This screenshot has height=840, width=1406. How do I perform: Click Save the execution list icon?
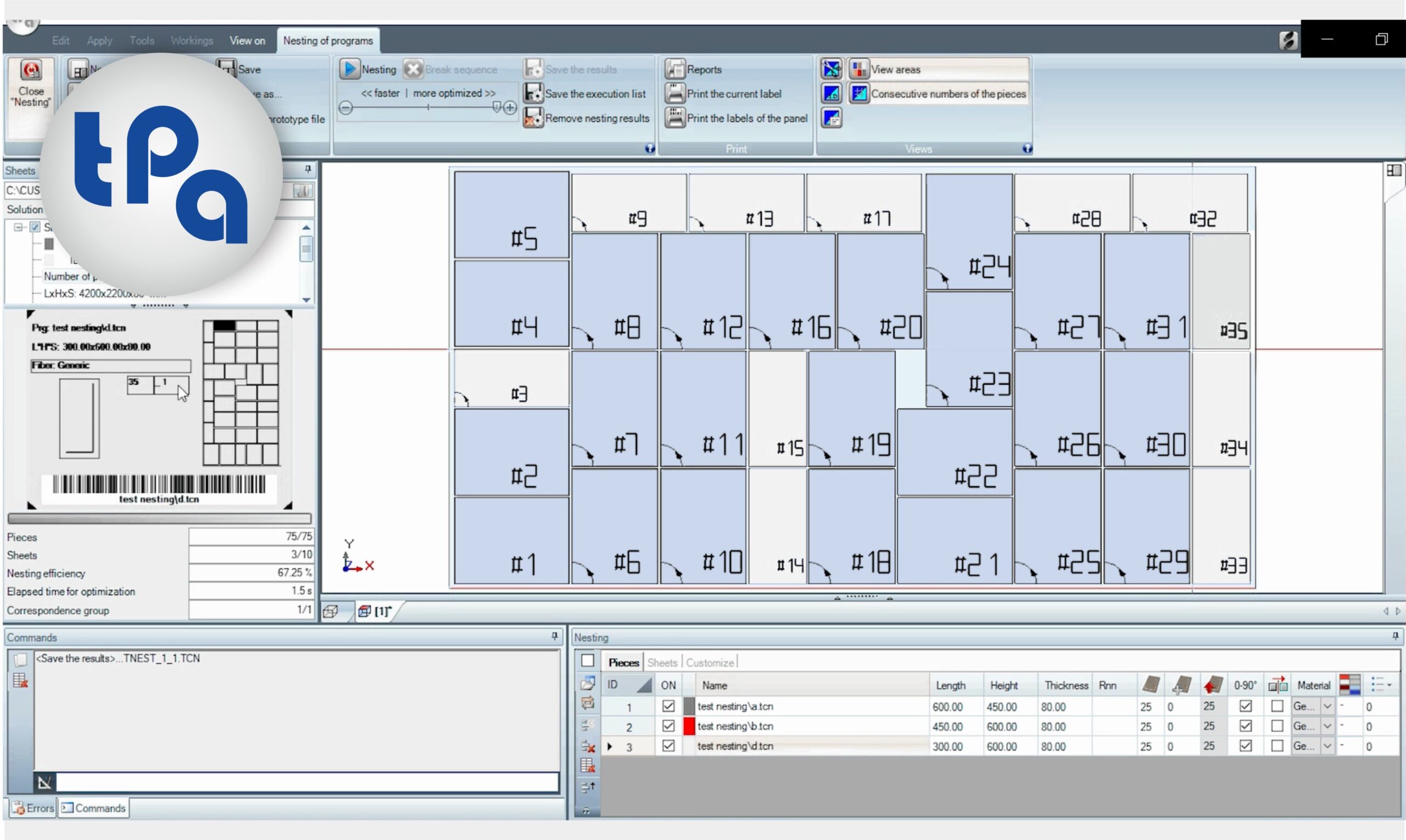pos(532,93)
